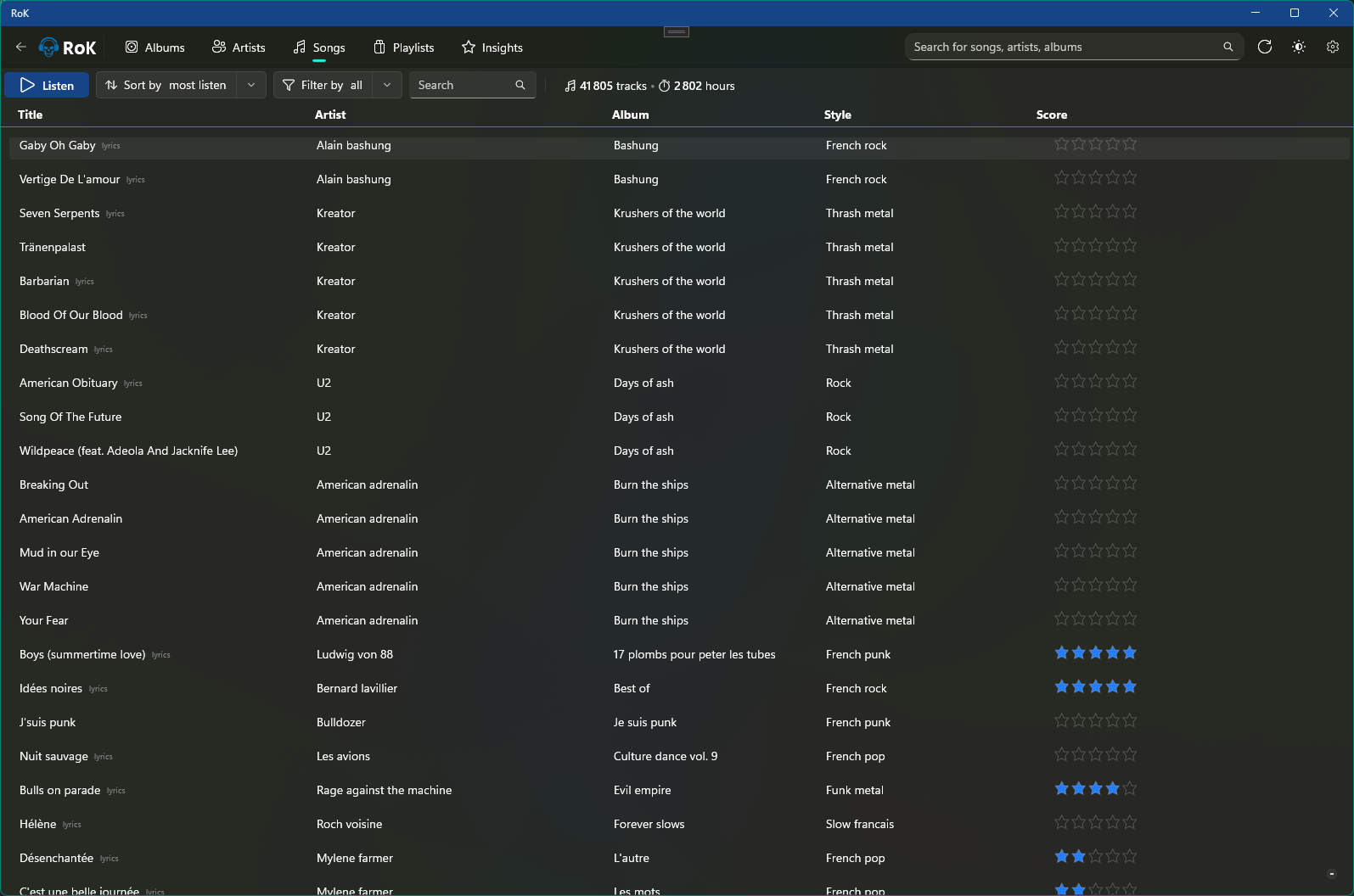Image resolution: width=1354 pixels, height=896 pixels.
Task: Set Désenchantée score to third star
Action: [1095, 857]
